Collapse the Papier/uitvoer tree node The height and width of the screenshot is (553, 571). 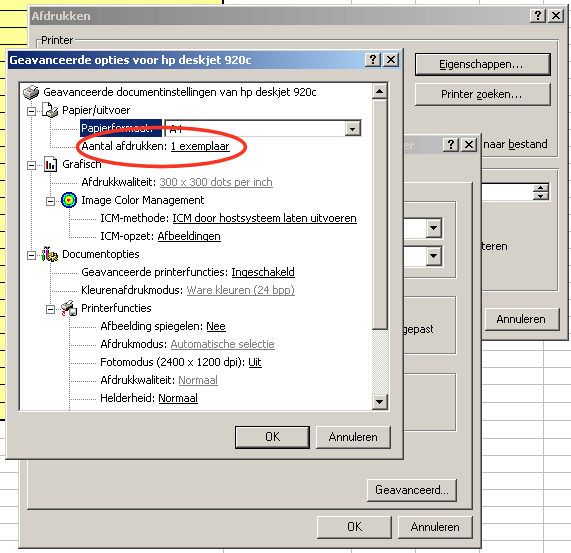tap(32, 111)
